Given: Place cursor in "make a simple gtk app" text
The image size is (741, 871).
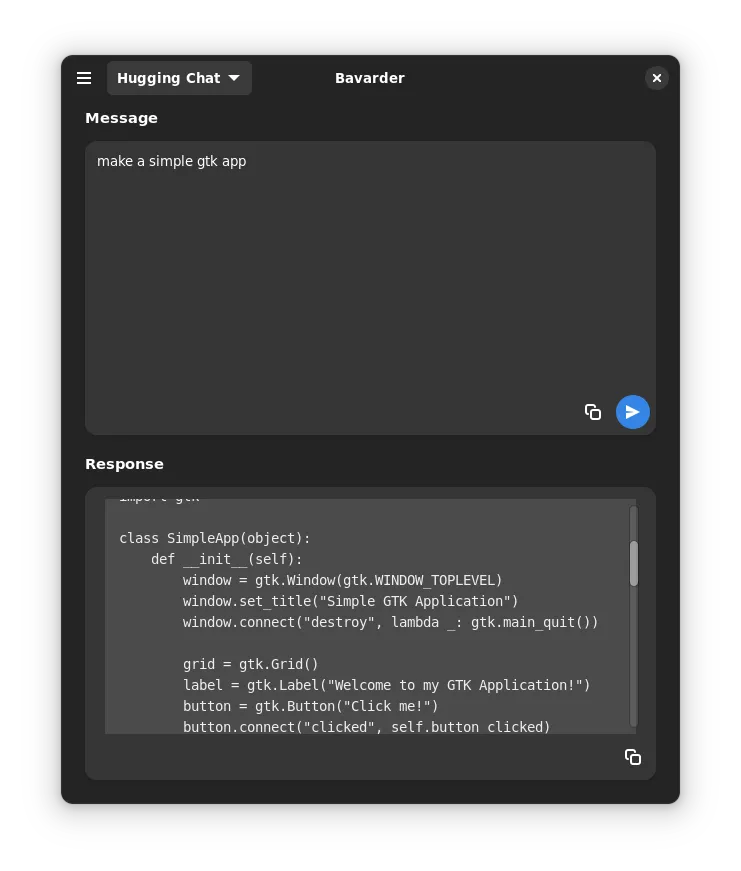Looking at the screenshot, I should pyautogui.click(x=171, y=161).
